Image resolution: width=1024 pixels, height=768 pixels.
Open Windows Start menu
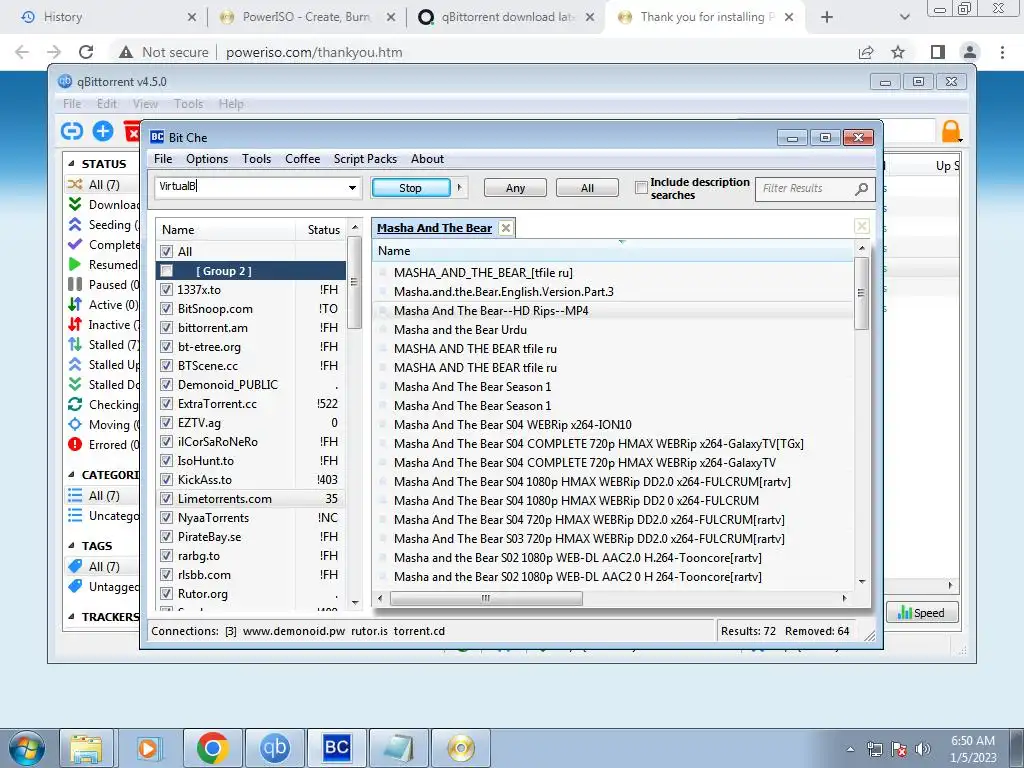tap(26, 748)
